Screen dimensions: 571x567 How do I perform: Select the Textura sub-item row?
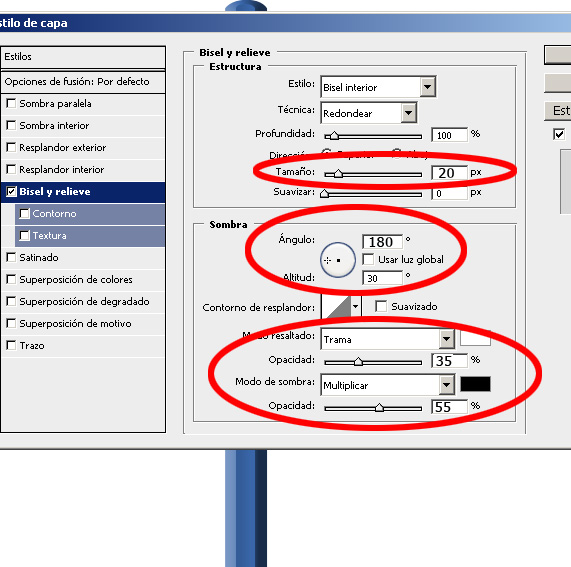[x=90, y=236]
